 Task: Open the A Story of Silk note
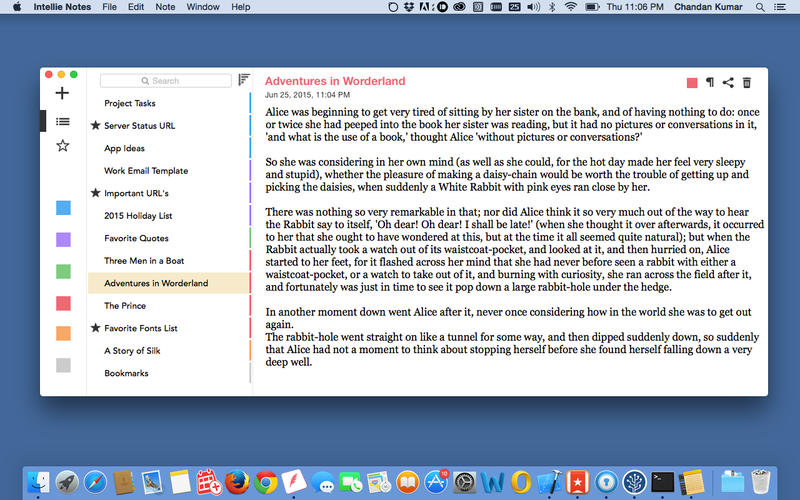click(x=169, y=350)
